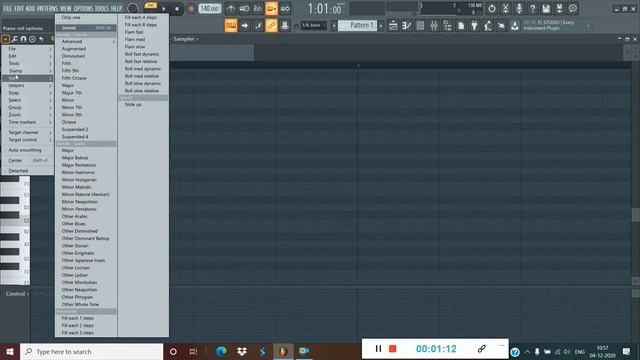The image size is (640, 360).
Task: Click the plugin picker plug icon
Action: point(474,26)
